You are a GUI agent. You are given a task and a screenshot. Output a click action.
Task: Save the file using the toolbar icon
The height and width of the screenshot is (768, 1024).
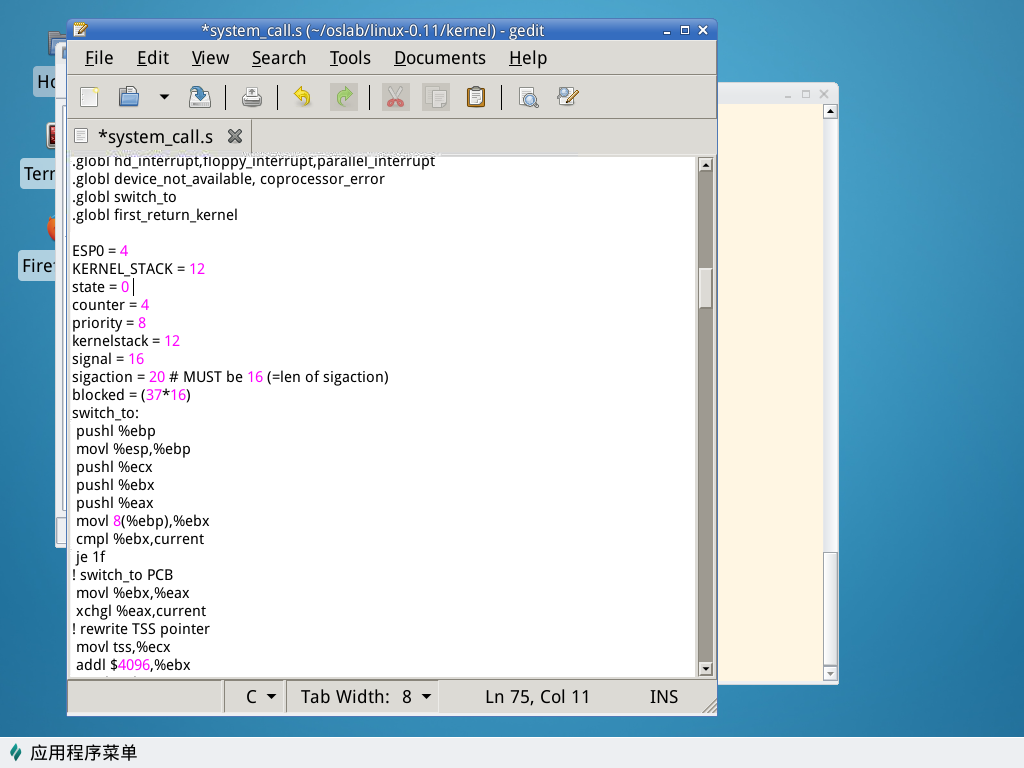click(x=200, y=97)
